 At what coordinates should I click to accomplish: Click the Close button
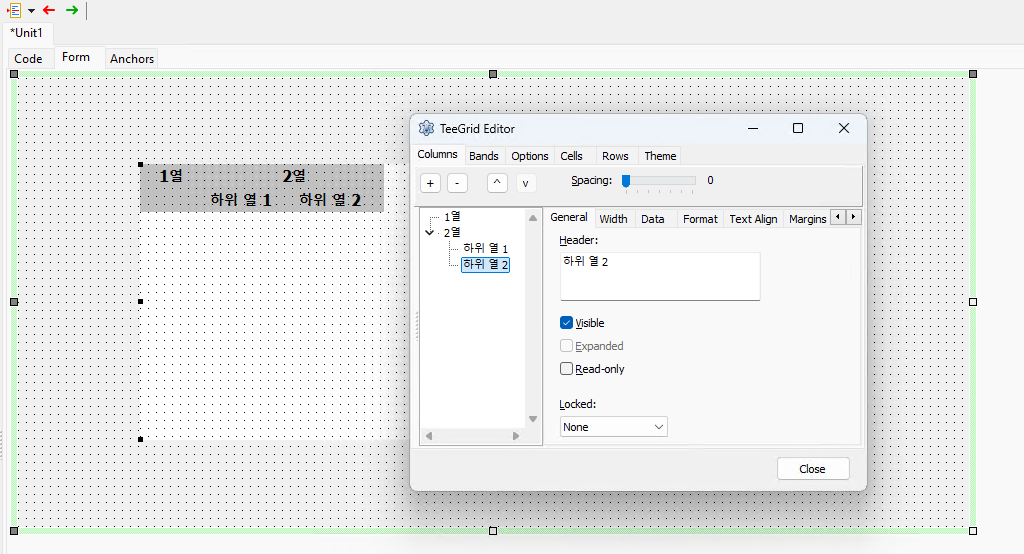tap(812, 469)
